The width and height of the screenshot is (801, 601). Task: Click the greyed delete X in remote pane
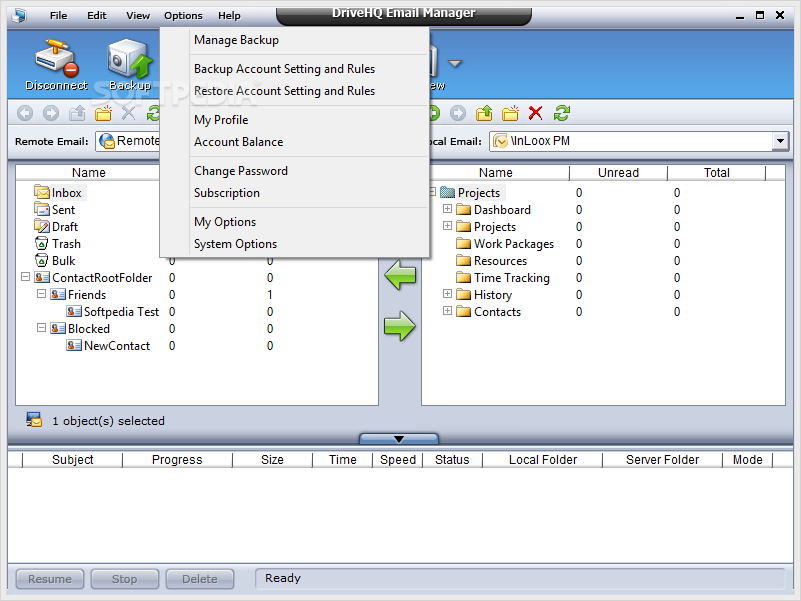[129, 113]
